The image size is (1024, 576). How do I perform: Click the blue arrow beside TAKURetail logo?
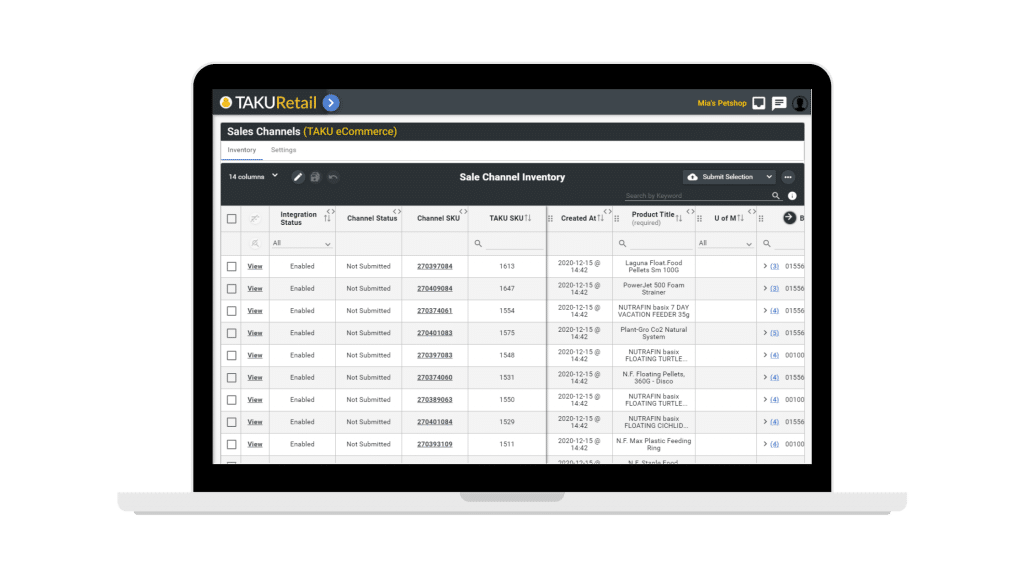pyautogui.click(x=331, y=103)
